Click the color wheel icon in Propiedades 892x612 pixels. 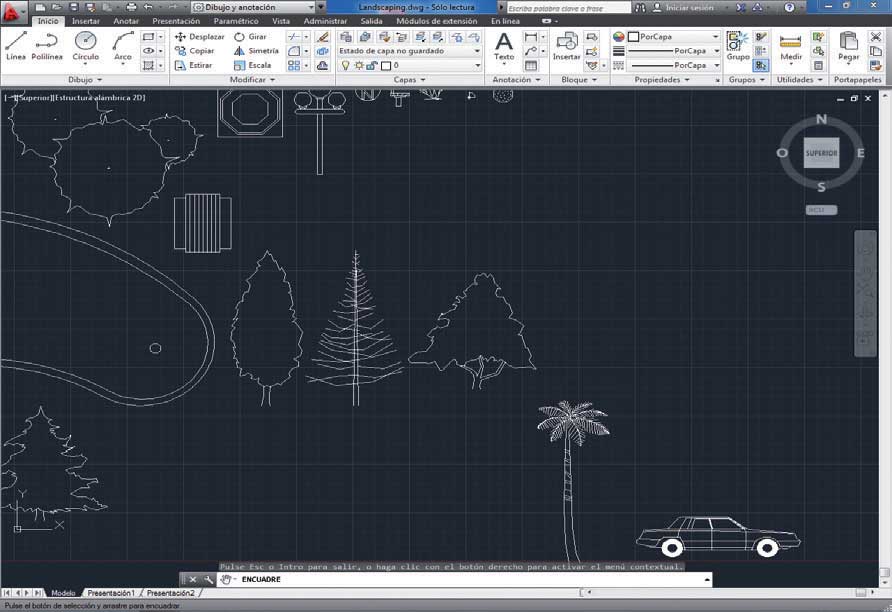pyautogui.click(x=618, y=36)
